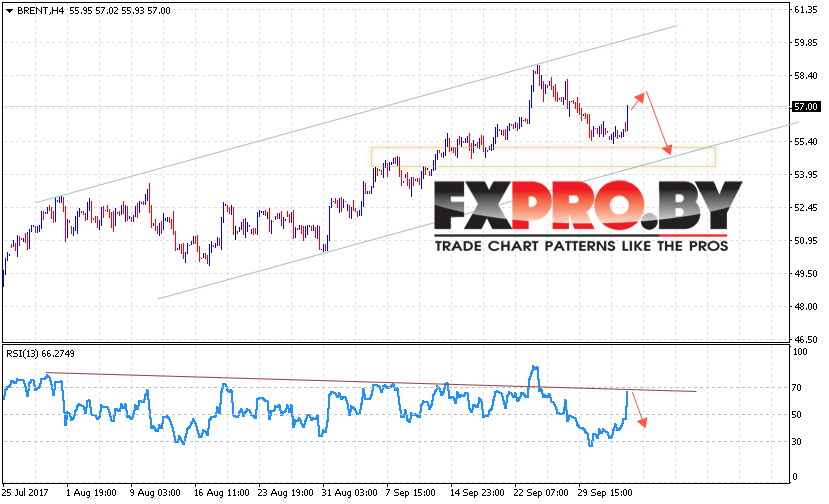Select the 48.00 price scale value

[x=805, y=307]
